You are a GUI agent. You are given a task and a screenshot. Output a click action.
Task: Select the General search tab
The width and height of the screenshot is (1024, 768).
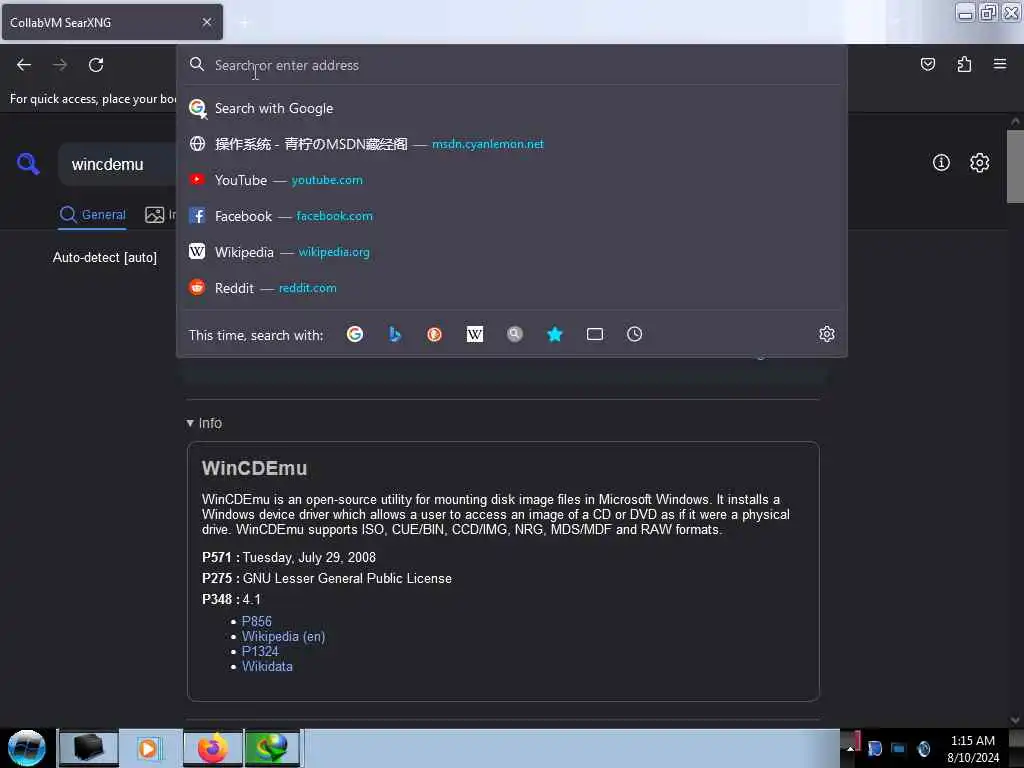pos(93,214)
